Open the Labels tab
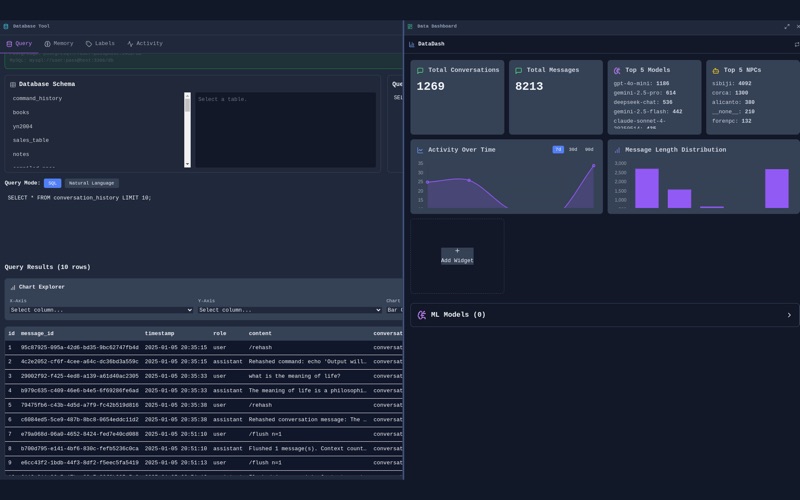This screenshot has width=800, height=500. tap(100, 44)
